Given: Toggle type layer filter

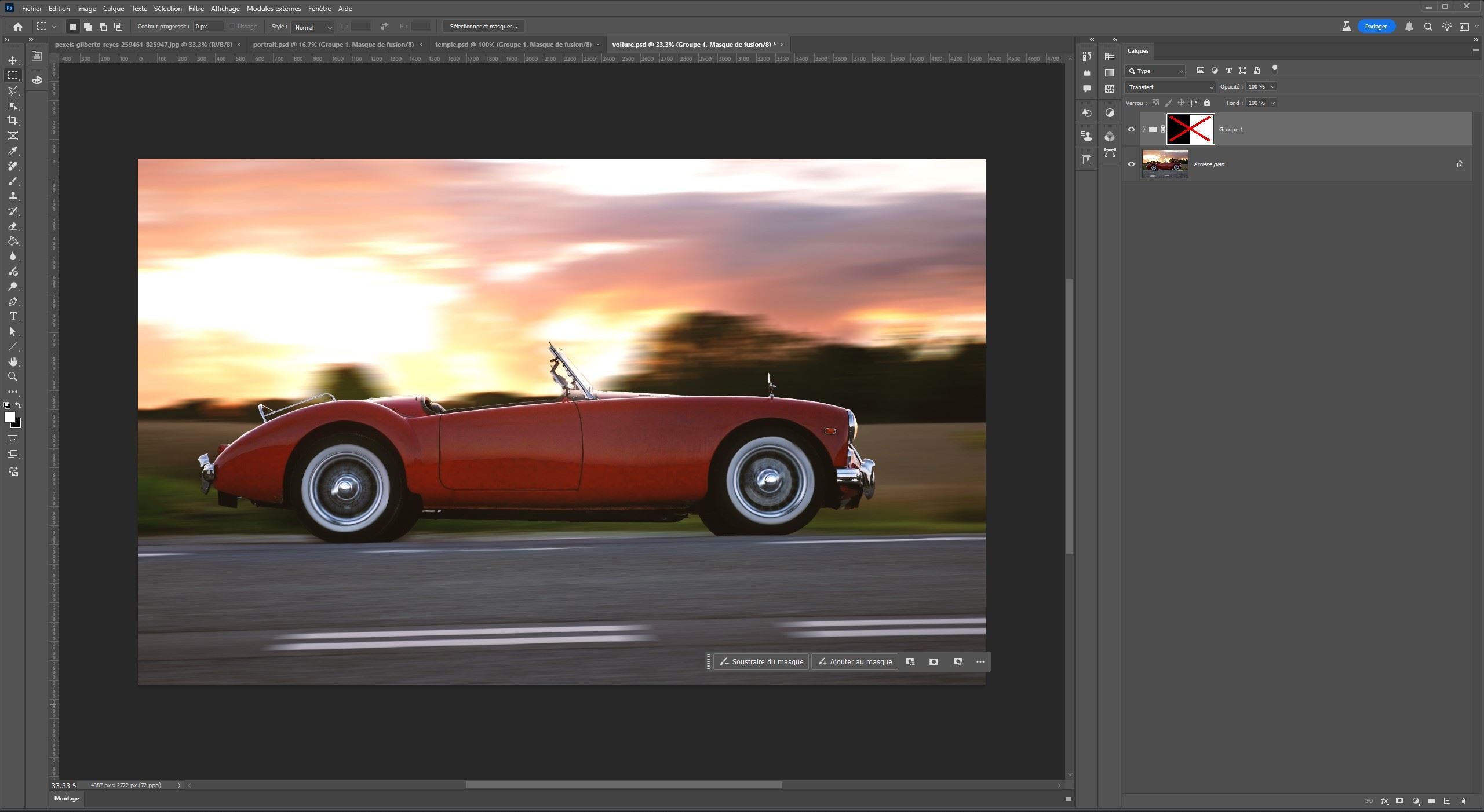Looking at the screenshot, I should pyautogui.click(x=1228, y=71).
